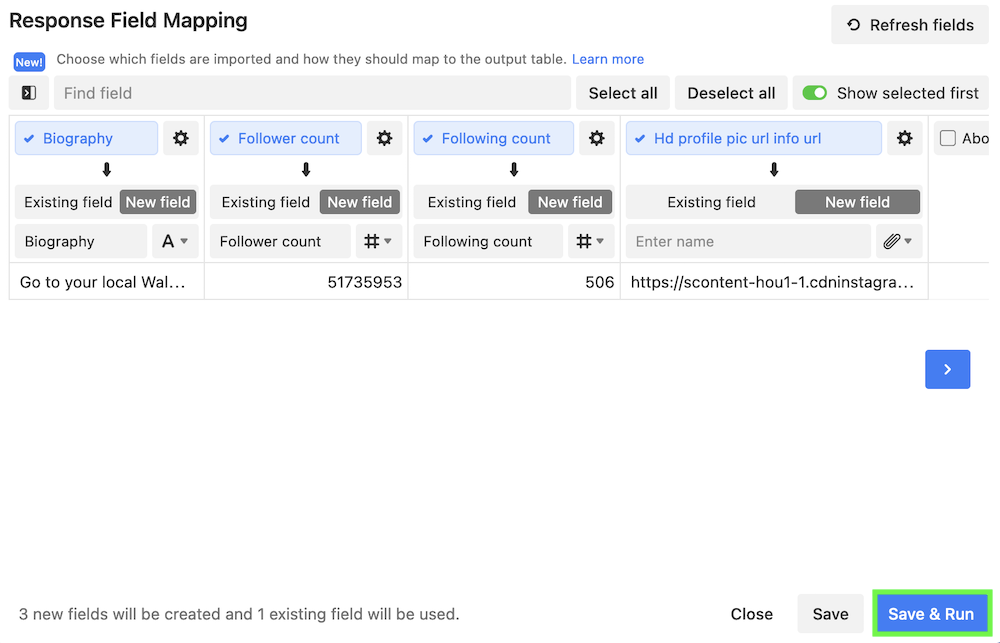Deselect the Biography field checkbox

[x=29, y=139]
